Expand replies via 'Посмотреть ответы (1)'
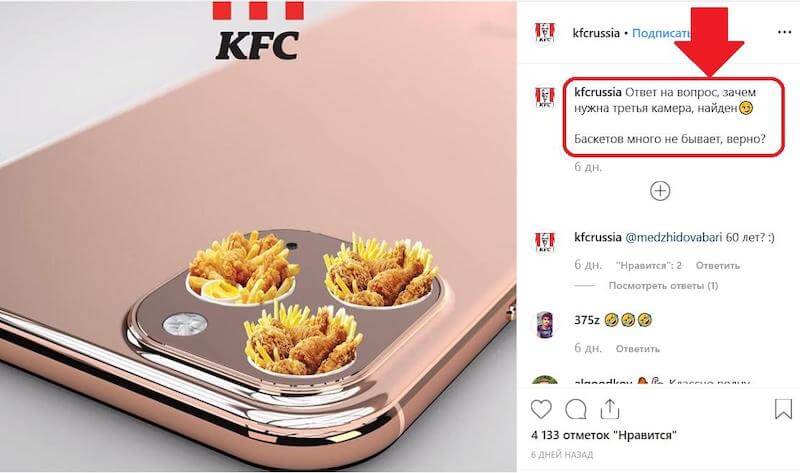Viewport: 800px width, 473px height. tap(663, 286)
